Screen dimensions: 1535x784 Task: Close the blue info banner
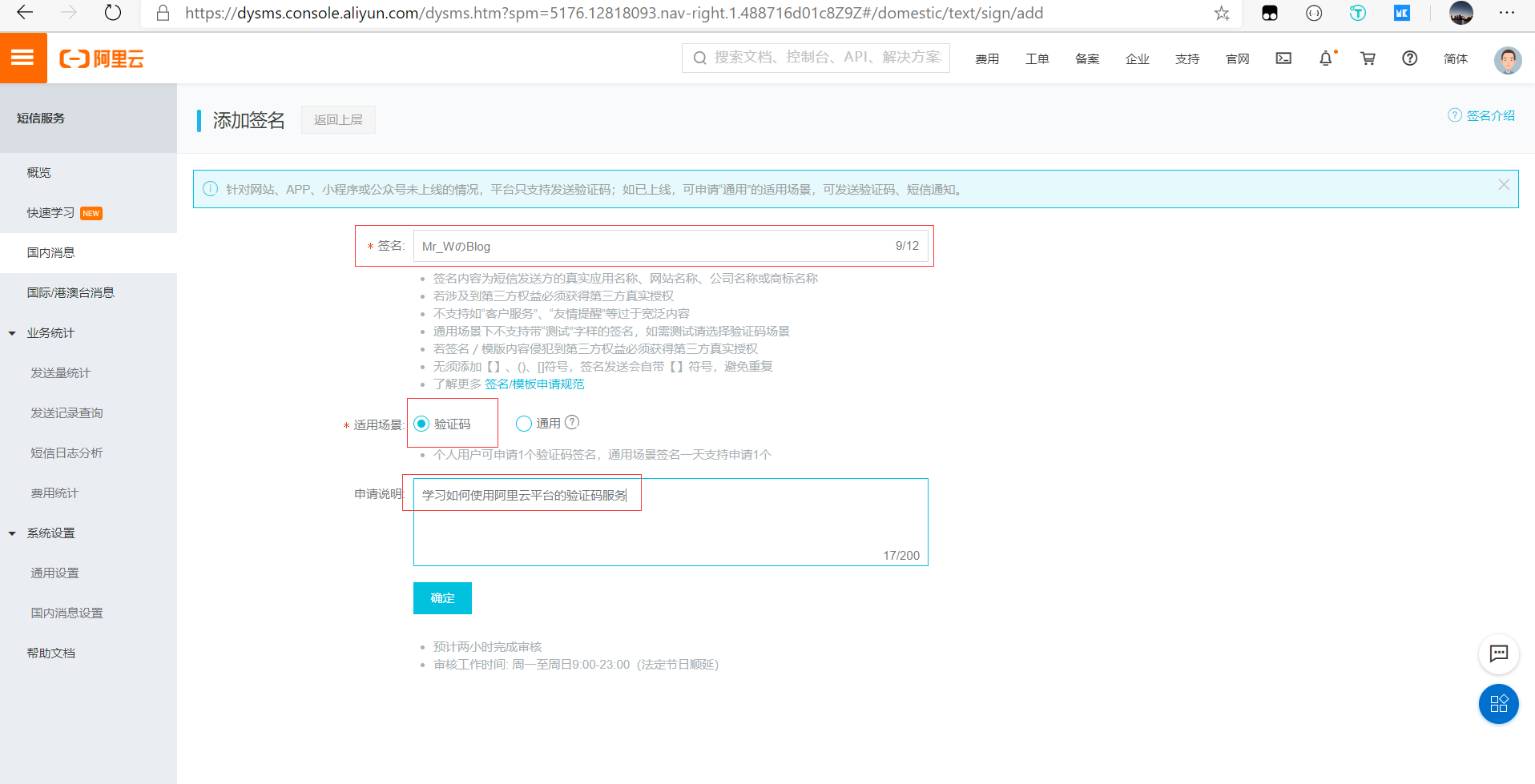point(1504,184)
